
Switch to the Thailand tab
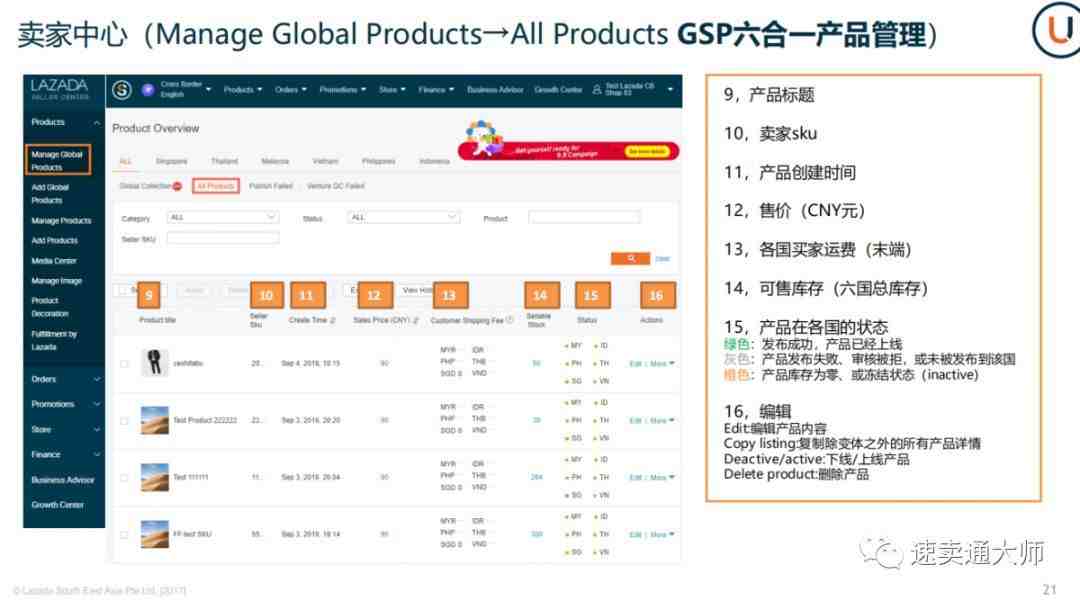pyautogui.click(x=225, y=161)
